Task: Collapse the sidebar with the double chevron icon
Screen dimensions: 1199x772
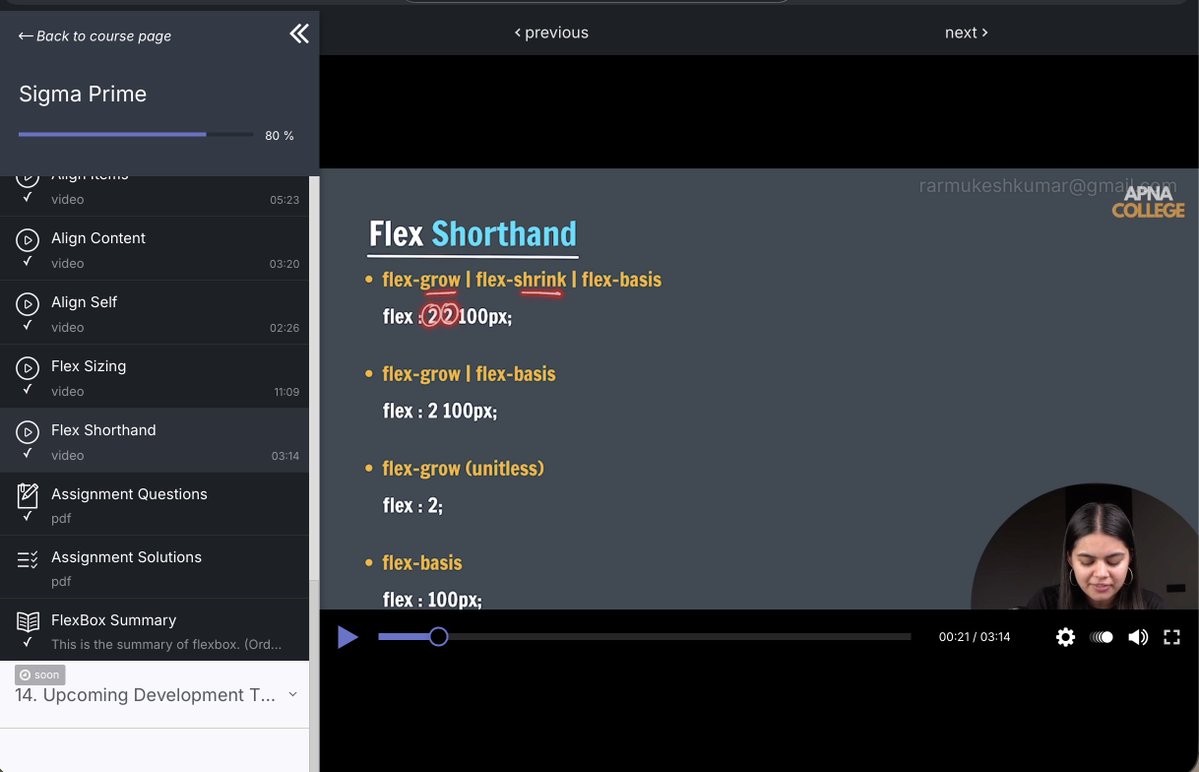Action: point(299,34)
